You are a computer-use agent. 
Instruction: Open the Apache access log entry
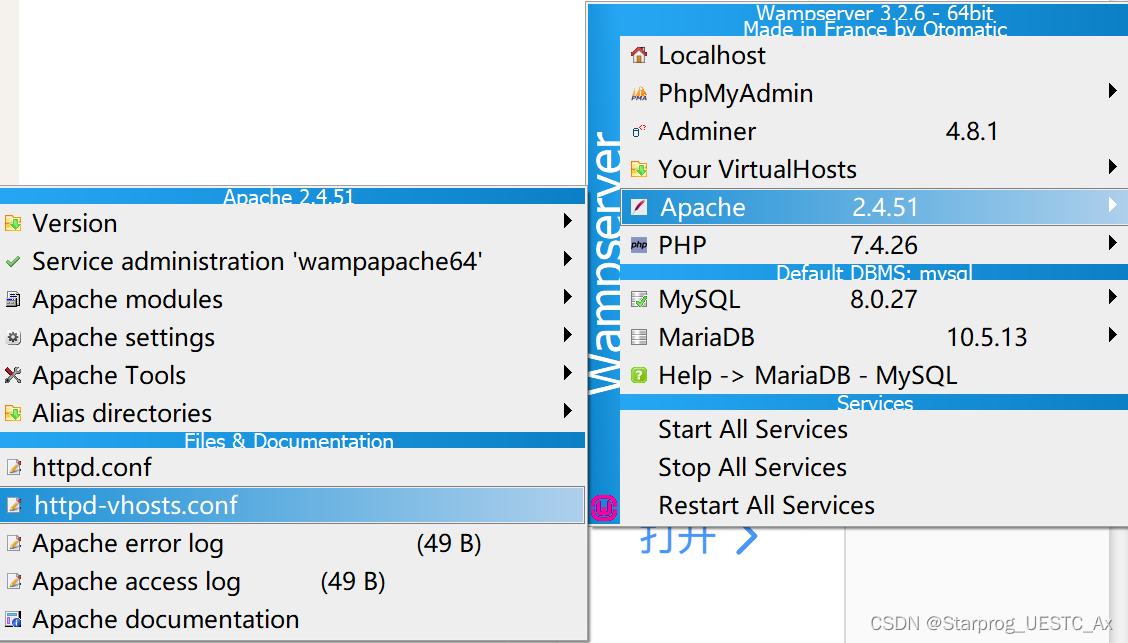point(292,582)
